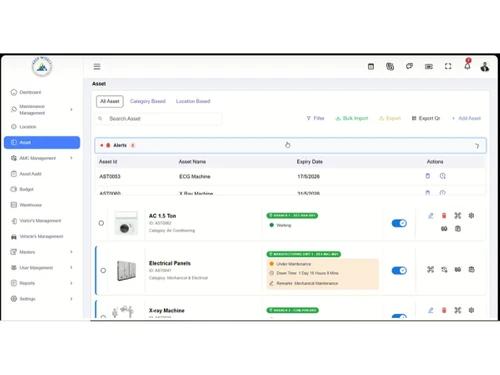Focus the Search Asset input field
This screenshot has width=500, height=375.
[159, 119]
